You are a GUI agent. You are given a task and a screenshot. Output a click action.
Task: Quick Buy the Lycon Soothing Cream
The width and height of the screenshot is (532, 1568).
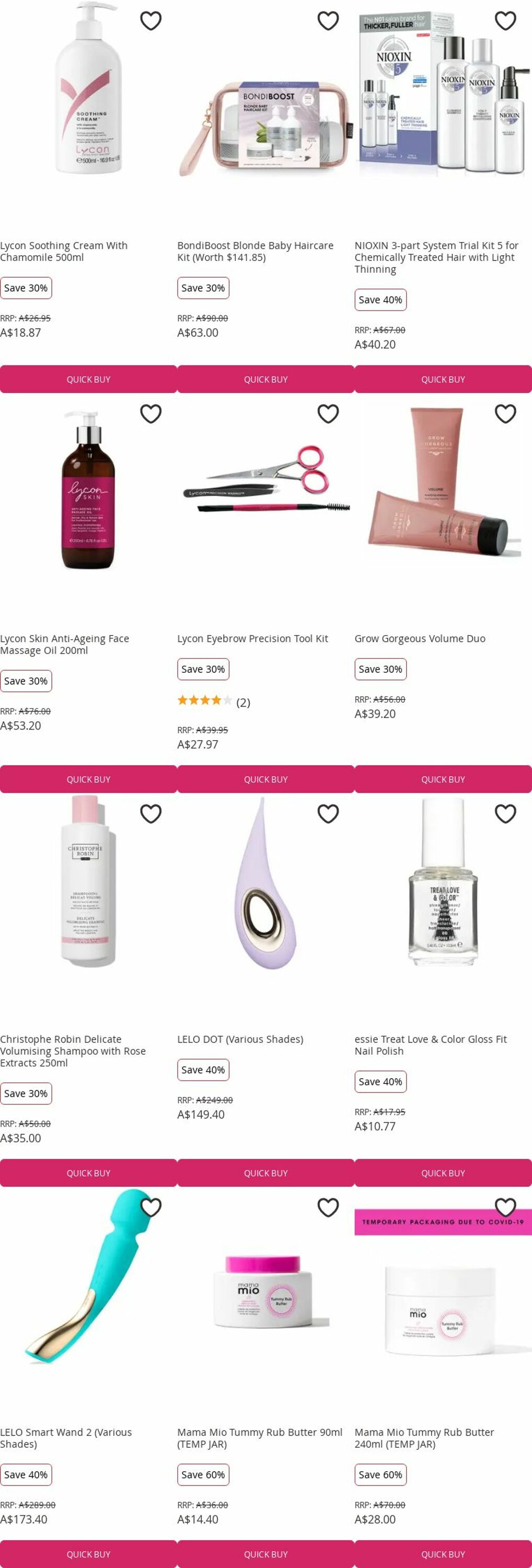click(x=88, y=379)
